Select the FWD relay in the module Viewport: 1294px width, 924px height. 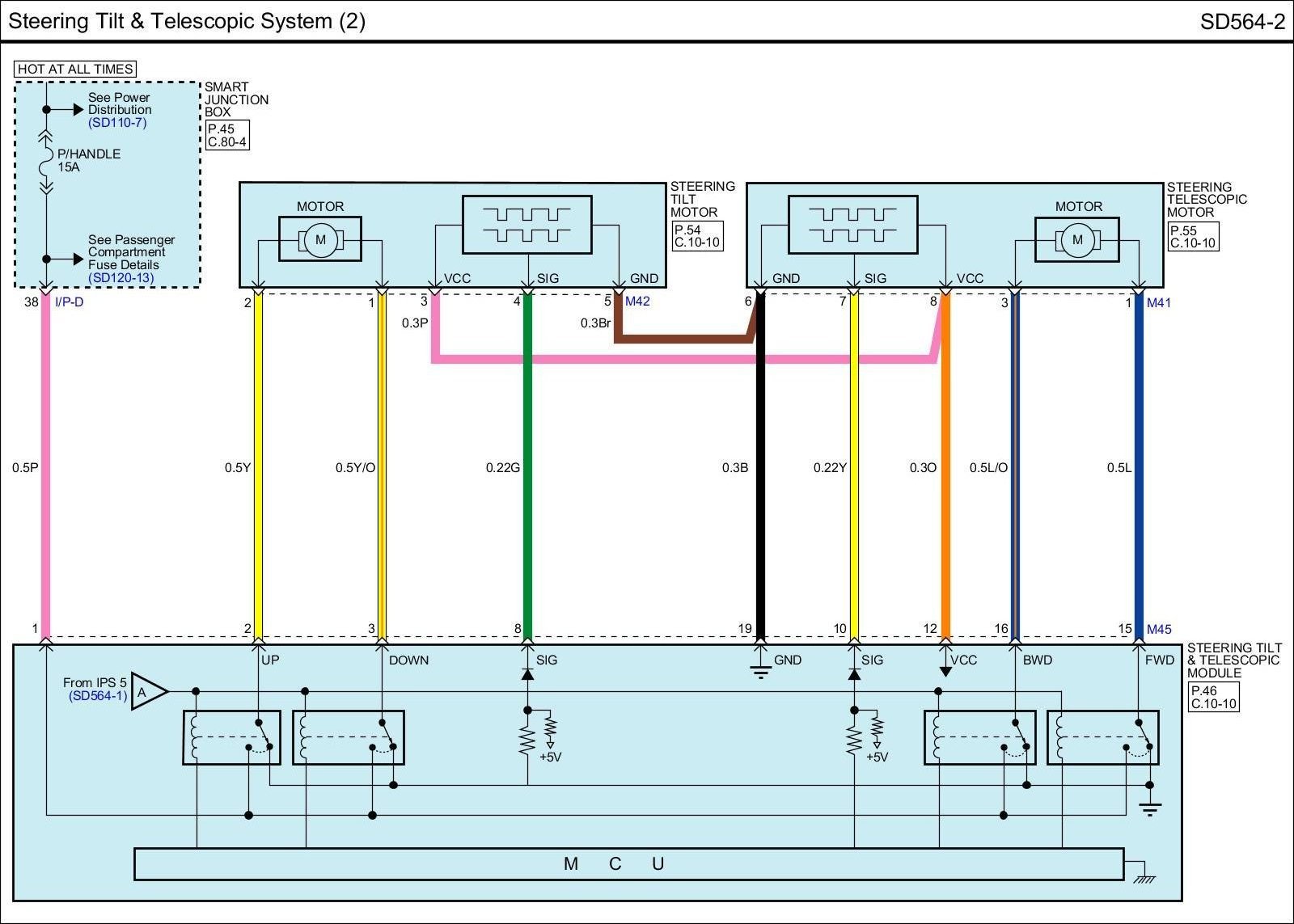(x=1102, y=737)
